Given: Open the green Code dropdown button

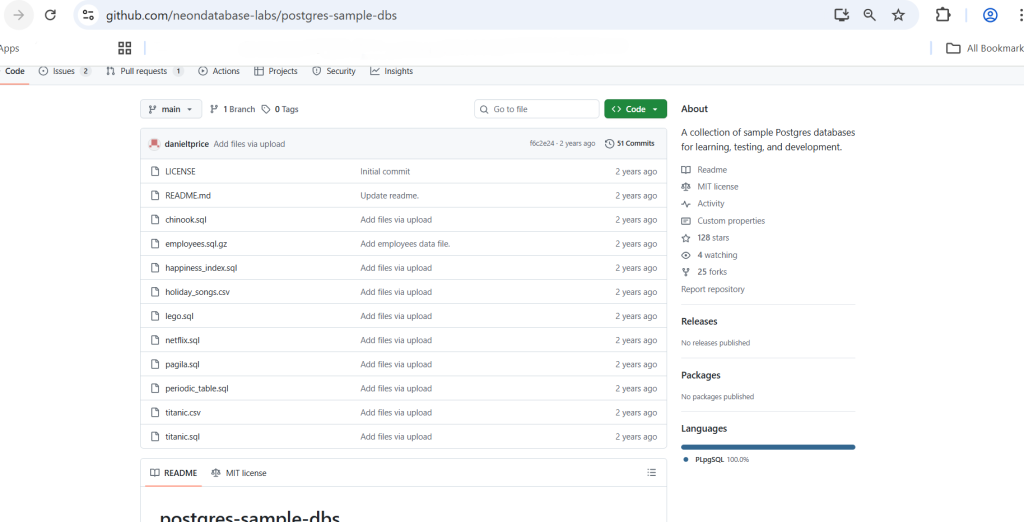Looking at the screenshot, I should pyautogui.click(x=635, y=109).
